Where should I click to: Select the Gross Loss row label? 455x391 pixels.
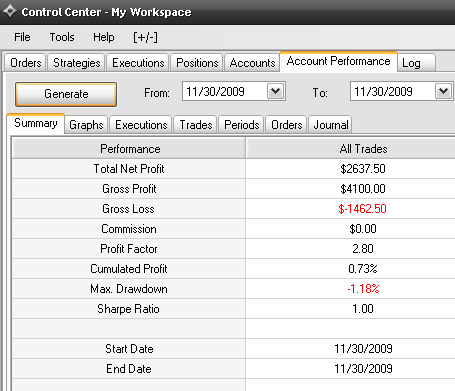tap(128, 209)
